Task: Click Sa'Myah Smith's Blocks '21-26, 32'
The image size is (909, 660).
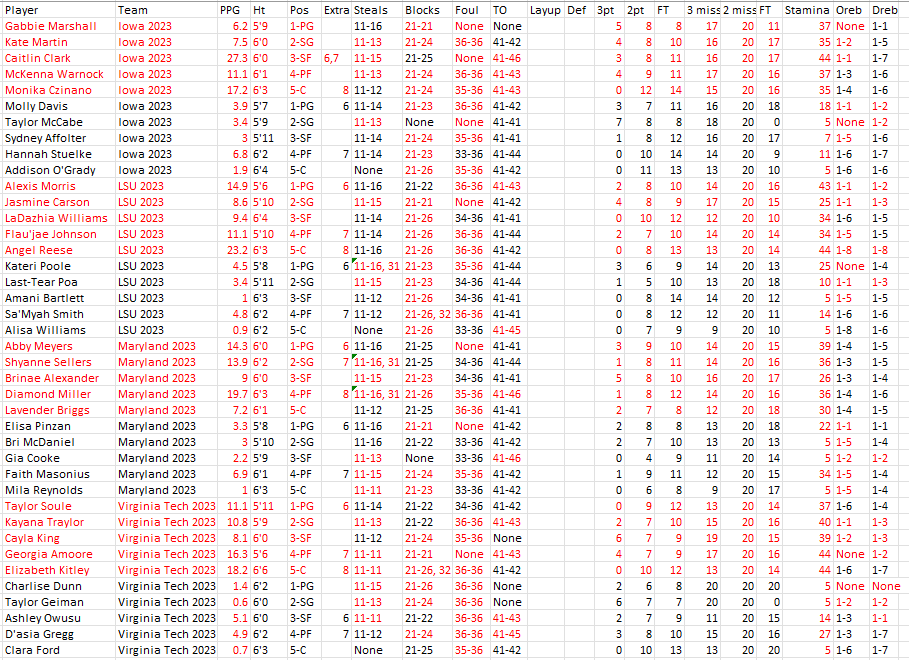Action: coord(427,314)
